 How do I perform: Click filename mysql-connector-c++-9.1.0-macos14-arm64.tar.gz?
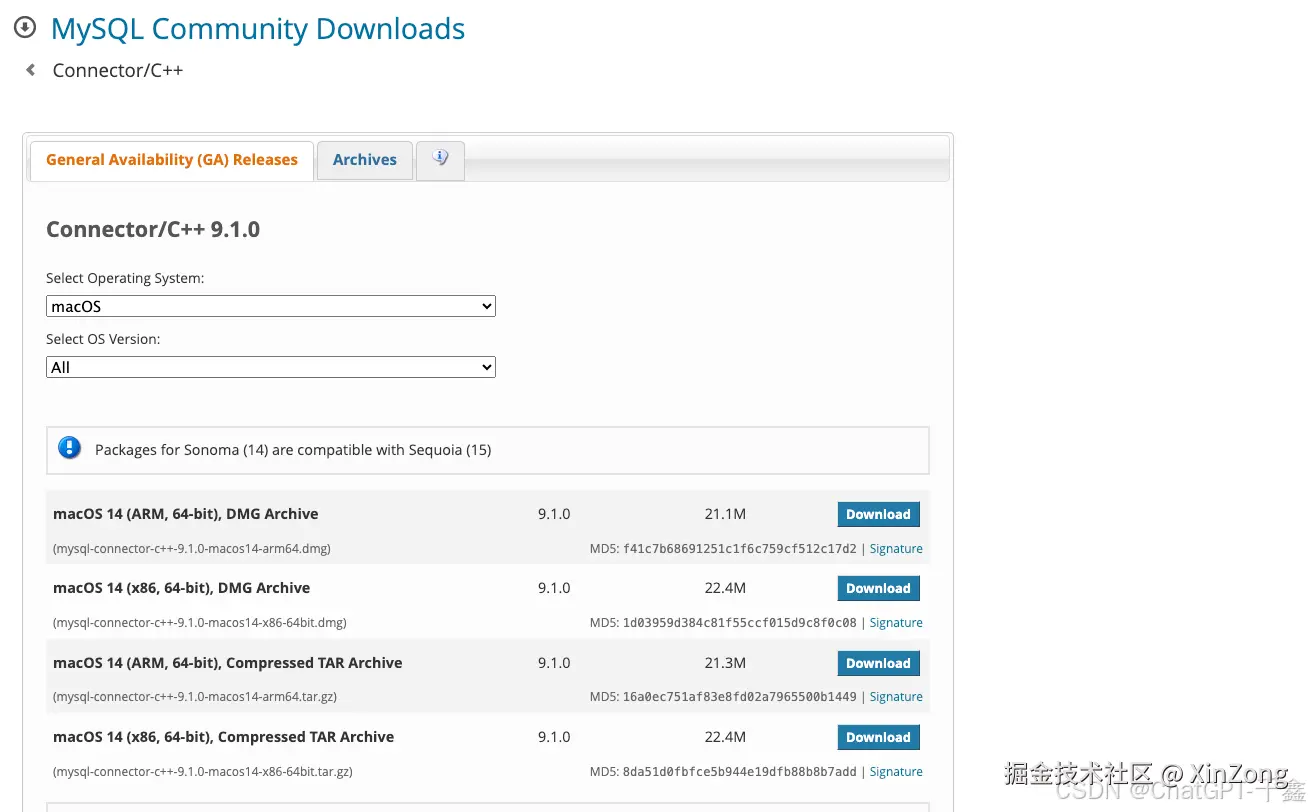click(196, 697)
